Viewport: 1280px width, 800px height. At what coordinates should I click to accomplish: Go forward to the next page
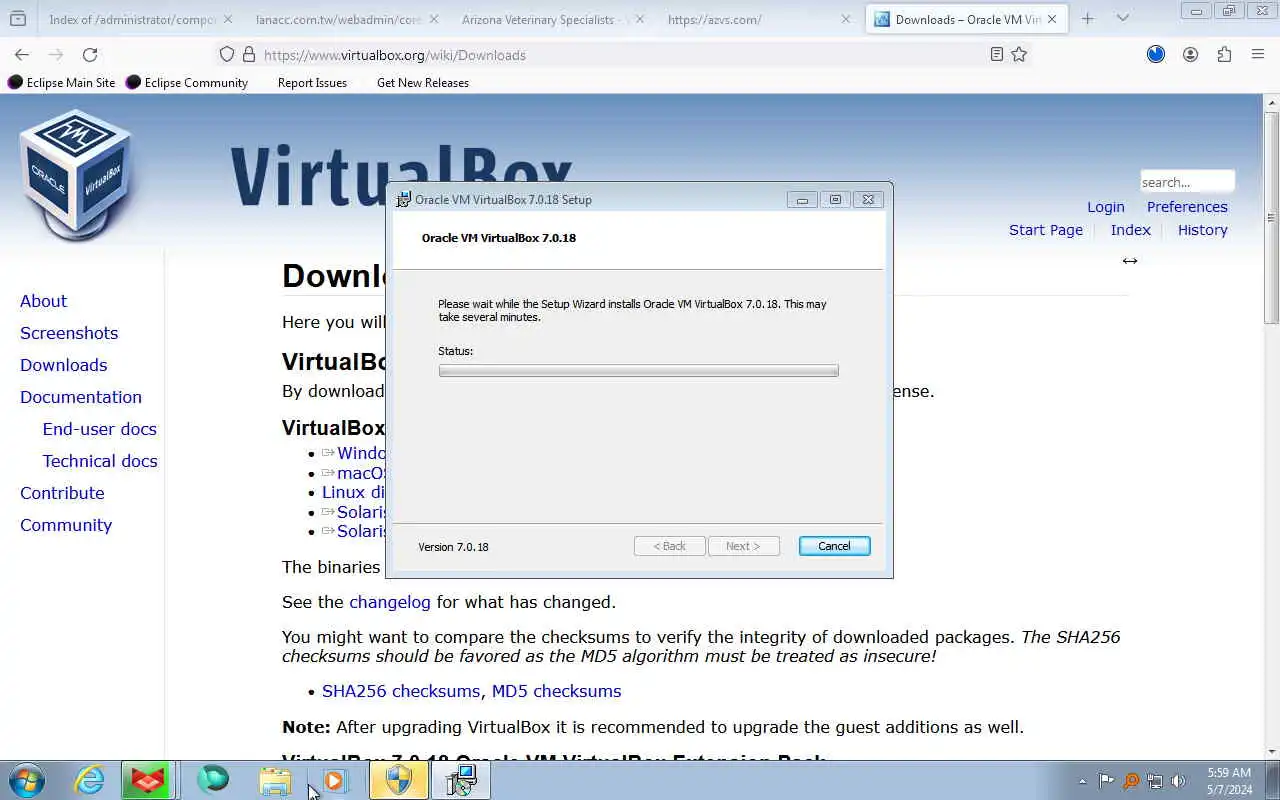click(56, 55)
